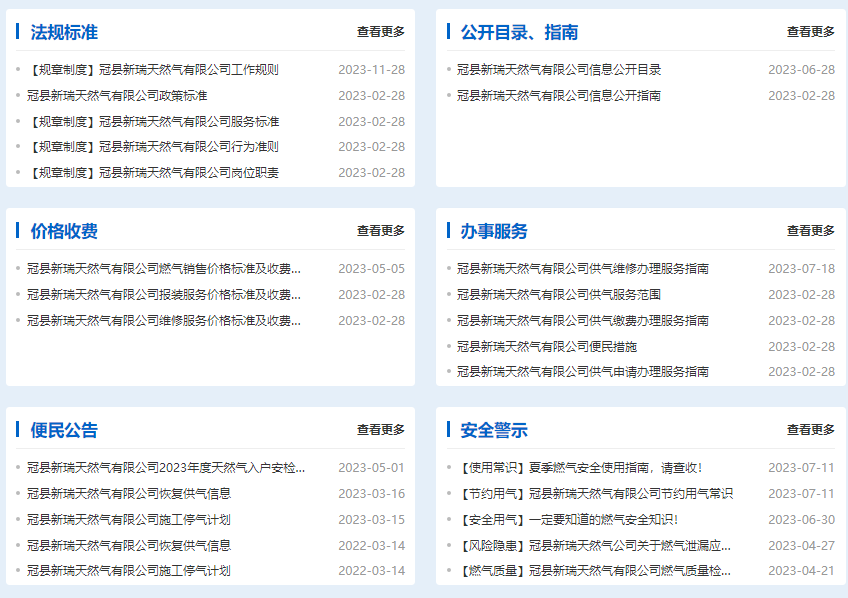Screen dimensions: 848x598
Task: Open 恢复供气信息 notice dated 2022-03-14
Action: [129, 546]
